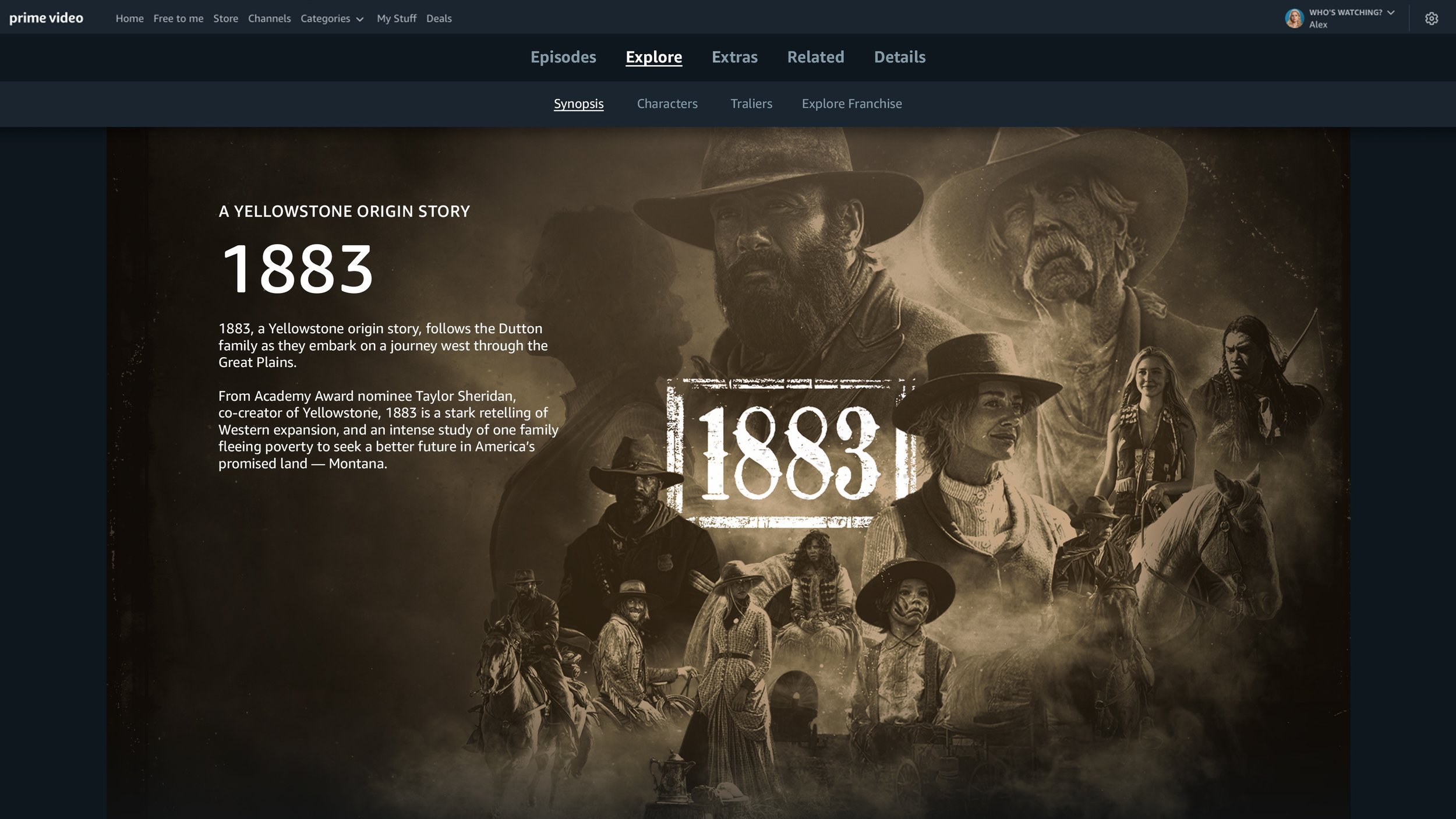Open the Deals page

[x=439, y=19]
